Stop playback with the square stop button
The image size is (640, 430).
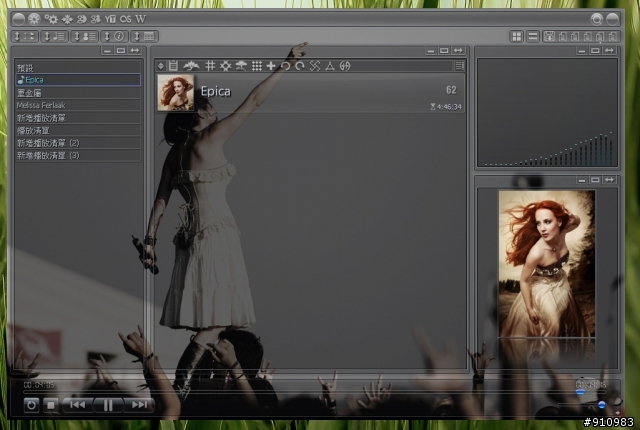coord(51,405)
